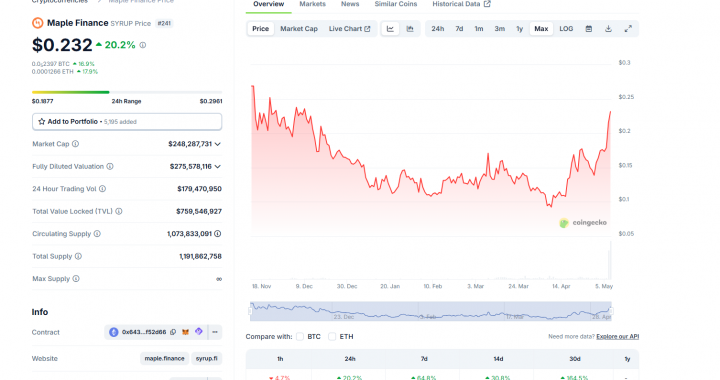Click Add to Portfolio button
The width and height of the screenshot is (720, 380).
pyautogui.click(x=127, y=122)
